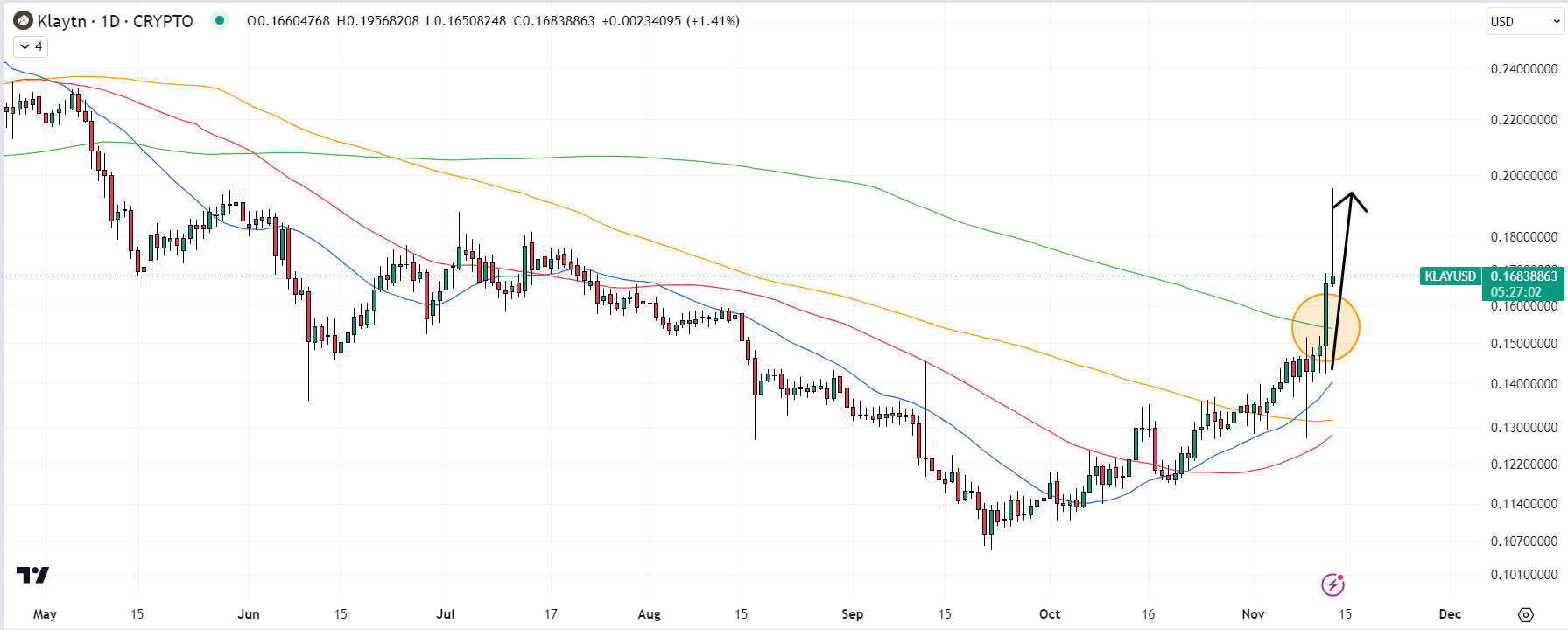This screenshot has width=1568, height=630.
Task: Click the 0.10700000 price axis label
Action: click(1524, 542)
